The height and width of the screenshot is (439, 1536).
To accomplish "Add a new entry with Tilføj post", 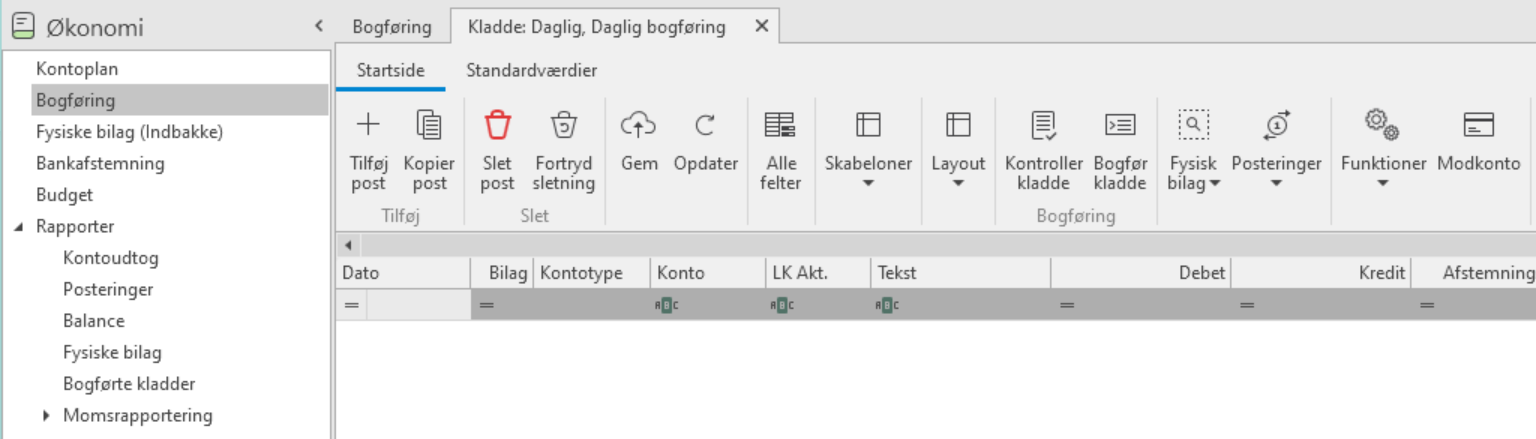I will [368, 150].
